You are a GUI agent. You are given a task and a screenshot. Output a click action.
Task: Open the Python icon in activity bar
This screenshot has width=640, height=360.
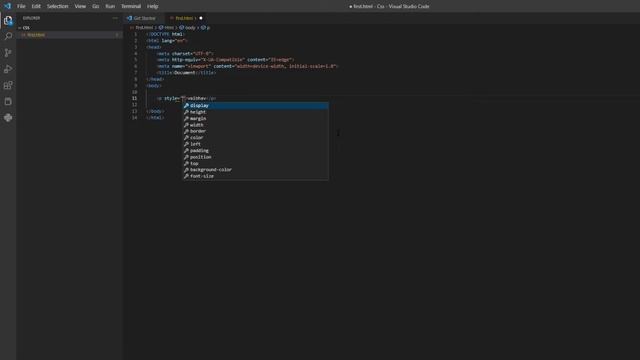point(8,118)
